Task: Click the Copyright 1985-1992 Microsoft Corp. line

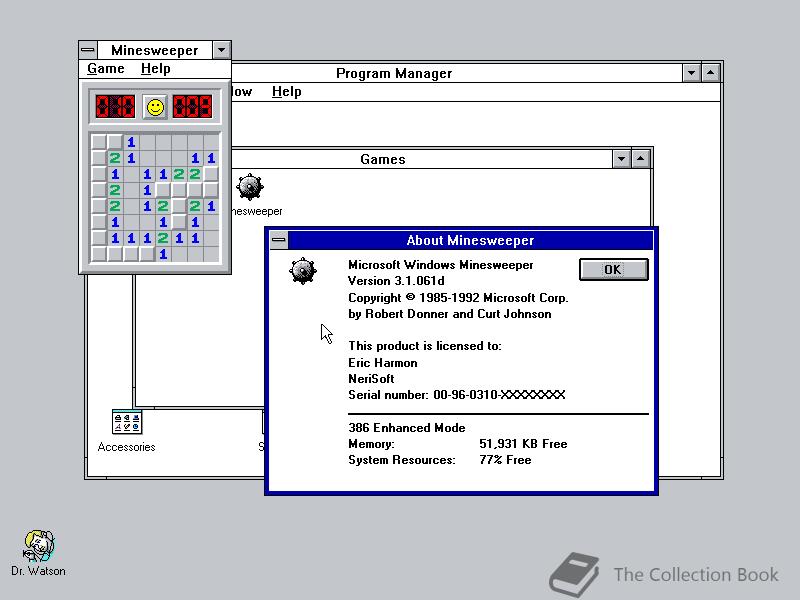Action: coord(458,297)
